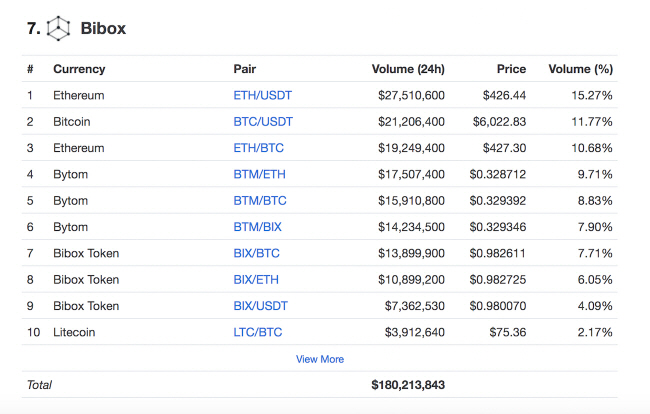The width and height of the screenshot is (650, 414).
Task: Click the $0.982725 price cell
Action: click(497, 280)
